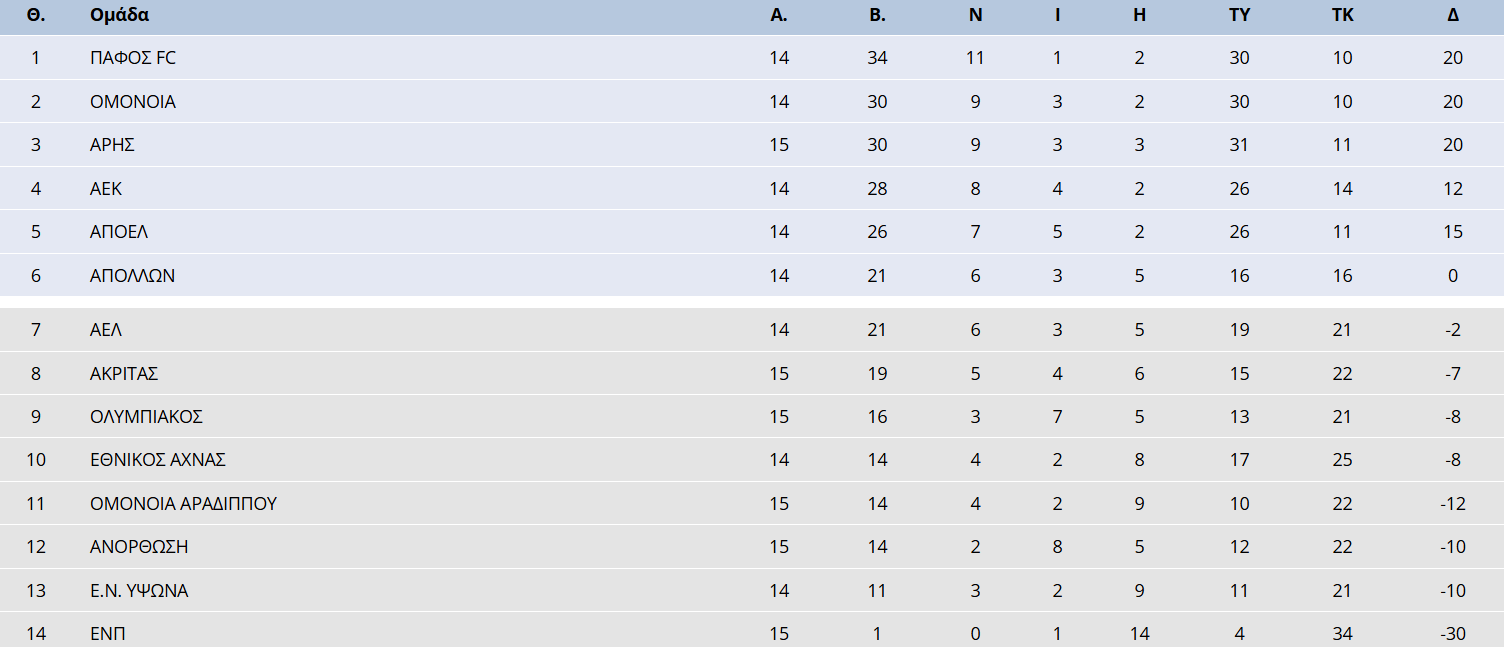Screen dimensions: 1504x647
Task: Click the Ομάδα column header
Action: (119, 15)
